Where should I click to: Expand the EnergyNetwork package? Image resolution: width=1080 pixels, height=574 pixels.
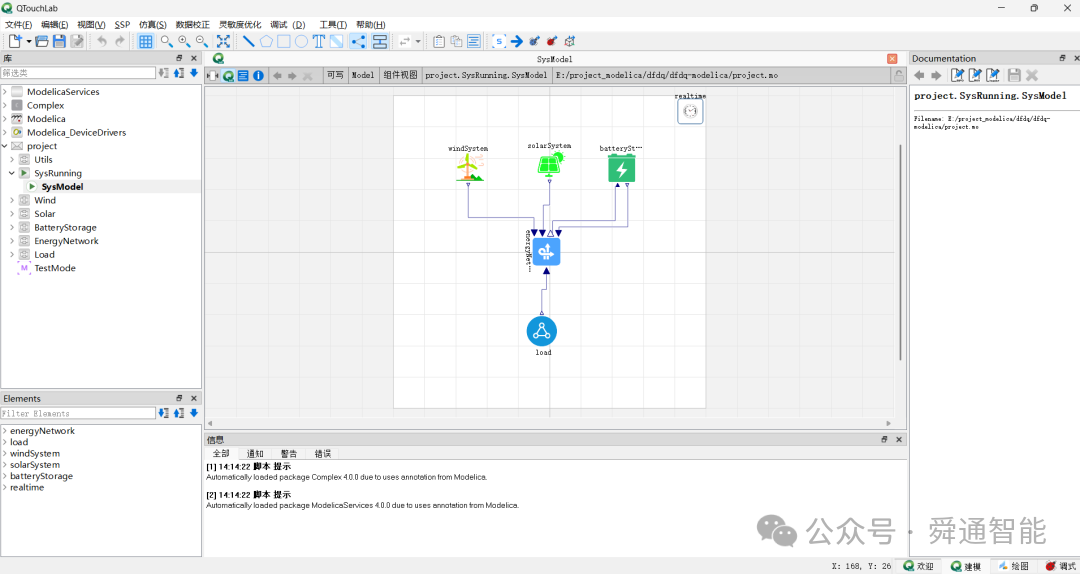pos(12,241)
